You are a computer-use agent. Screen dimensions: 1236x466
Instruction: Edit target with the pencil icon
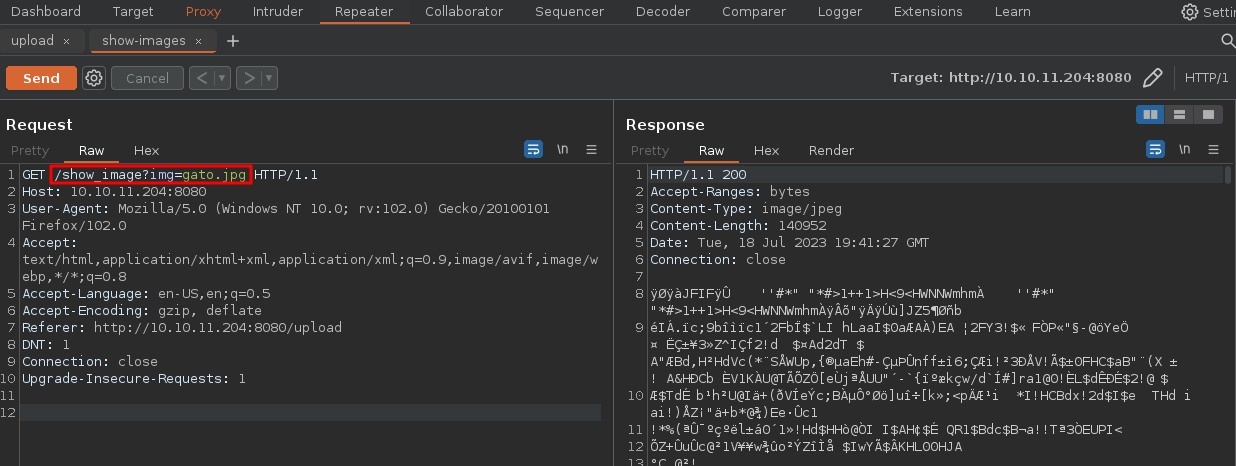pyautogui.click(x=1153, y=78)
